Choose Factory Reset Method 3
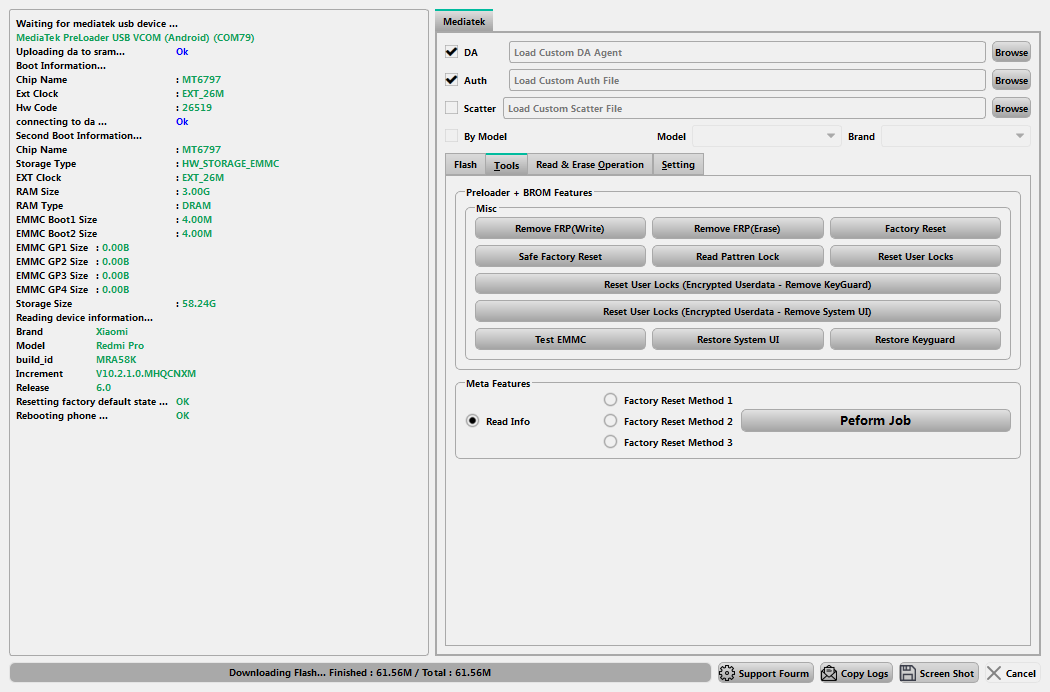Screen dimensions: 1050x692 coord(610,442)
